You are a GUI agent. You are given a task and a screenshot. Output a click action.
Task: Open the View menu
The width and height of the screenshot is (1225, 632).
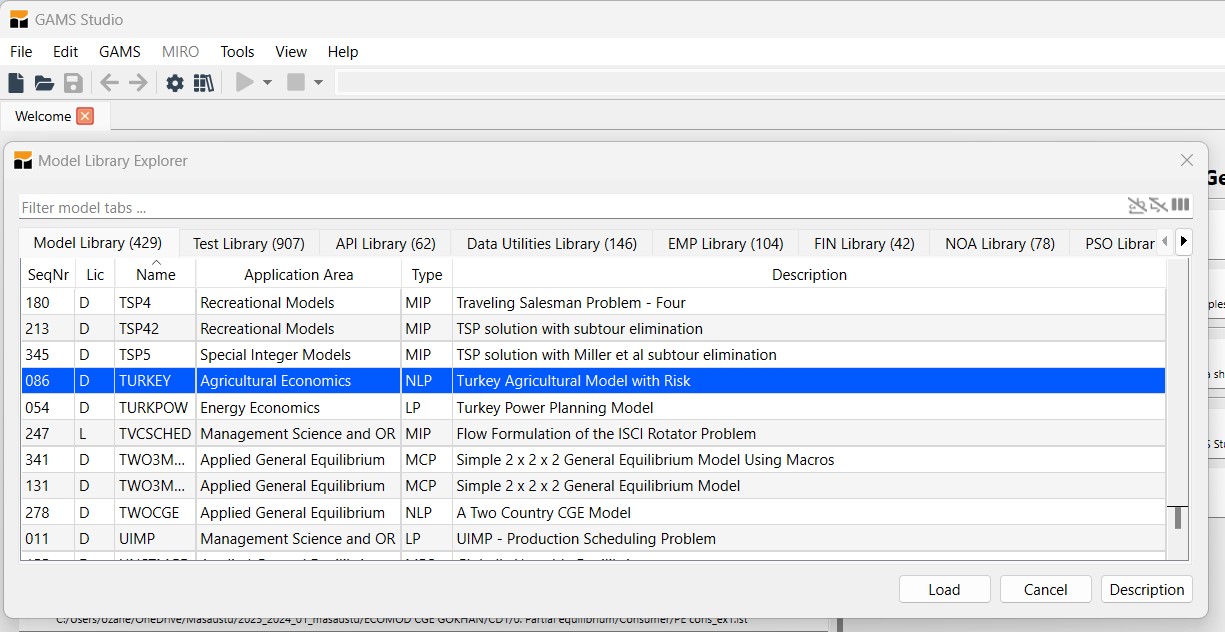pos(291,52)
